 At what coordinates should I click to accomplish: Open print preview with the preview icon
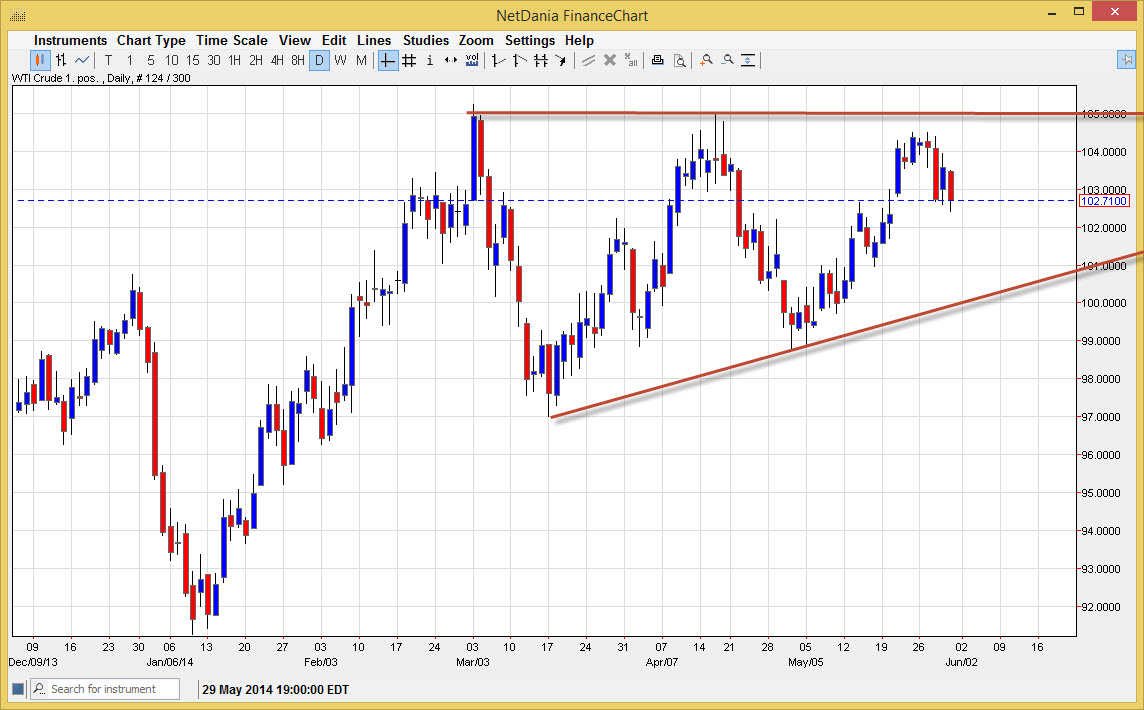click(x=680, y=60)
